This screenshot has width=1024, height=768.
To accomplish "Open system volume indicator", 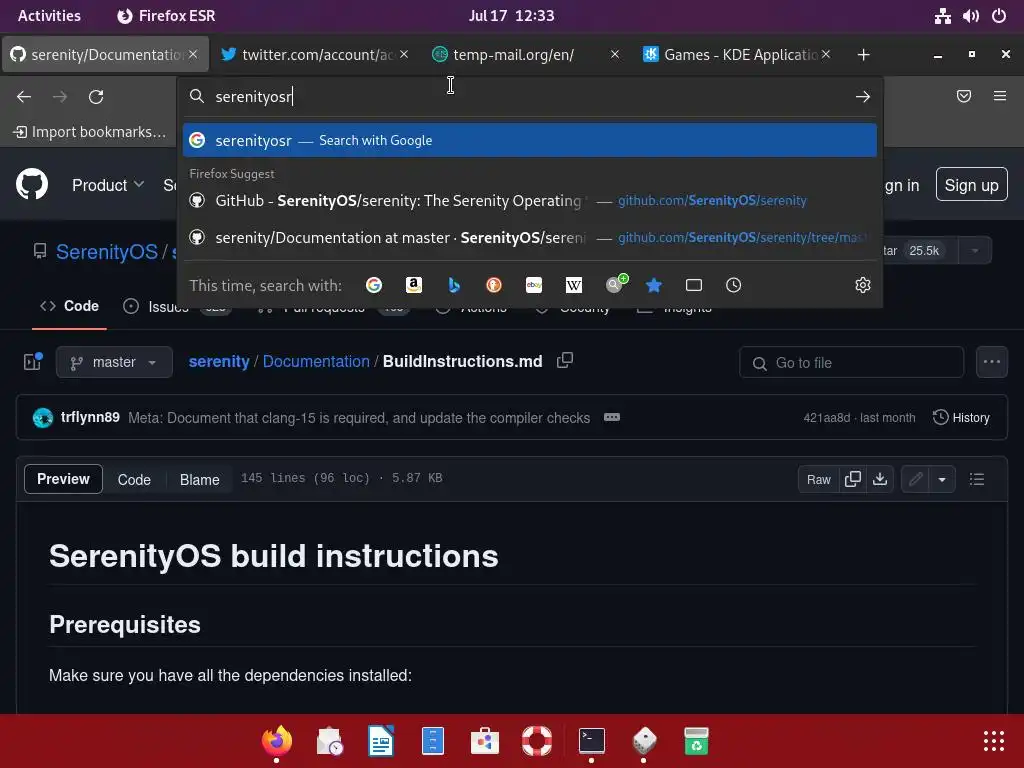I will click(970, 16).
